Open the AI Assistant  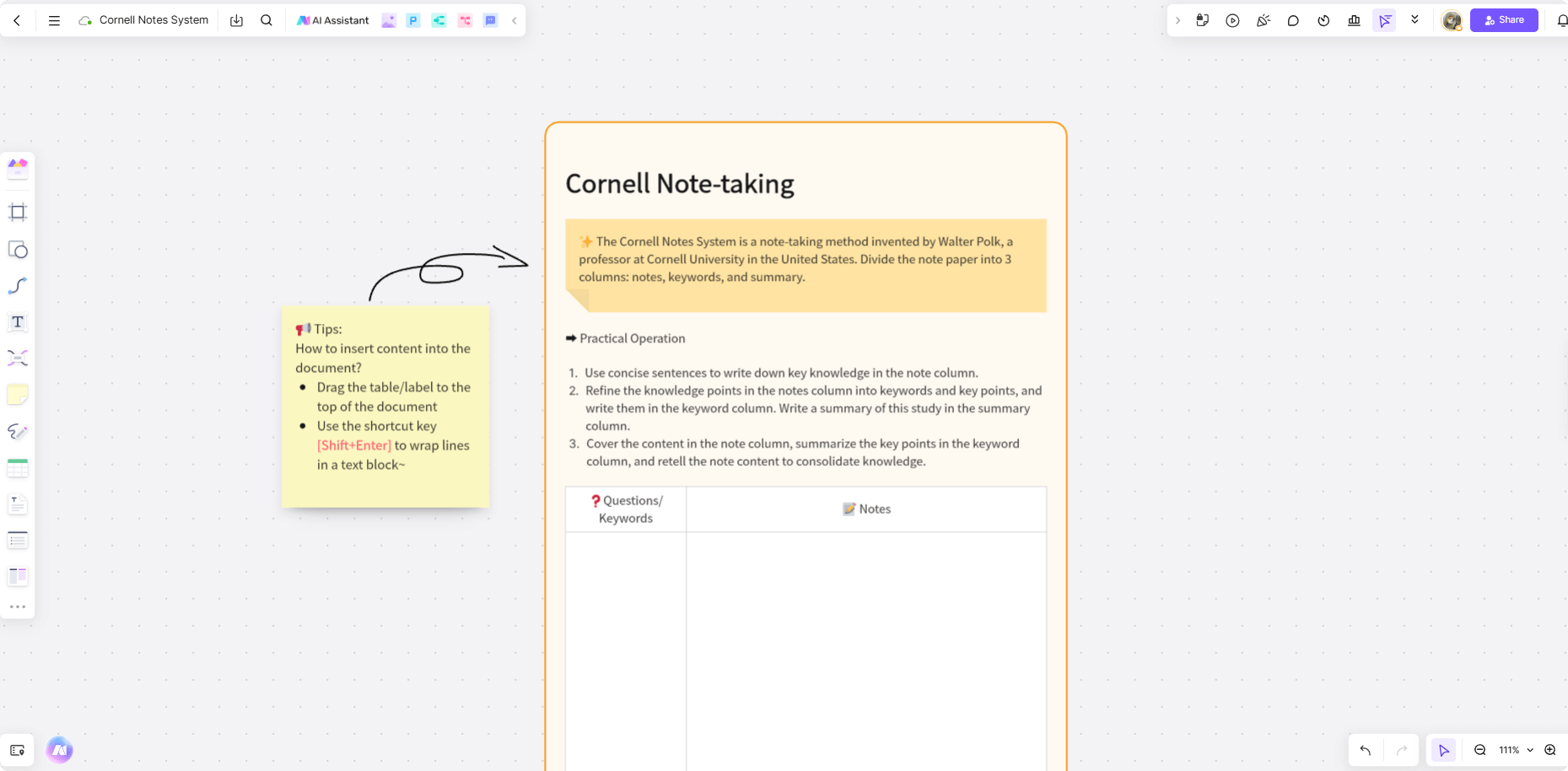(333, 20)
